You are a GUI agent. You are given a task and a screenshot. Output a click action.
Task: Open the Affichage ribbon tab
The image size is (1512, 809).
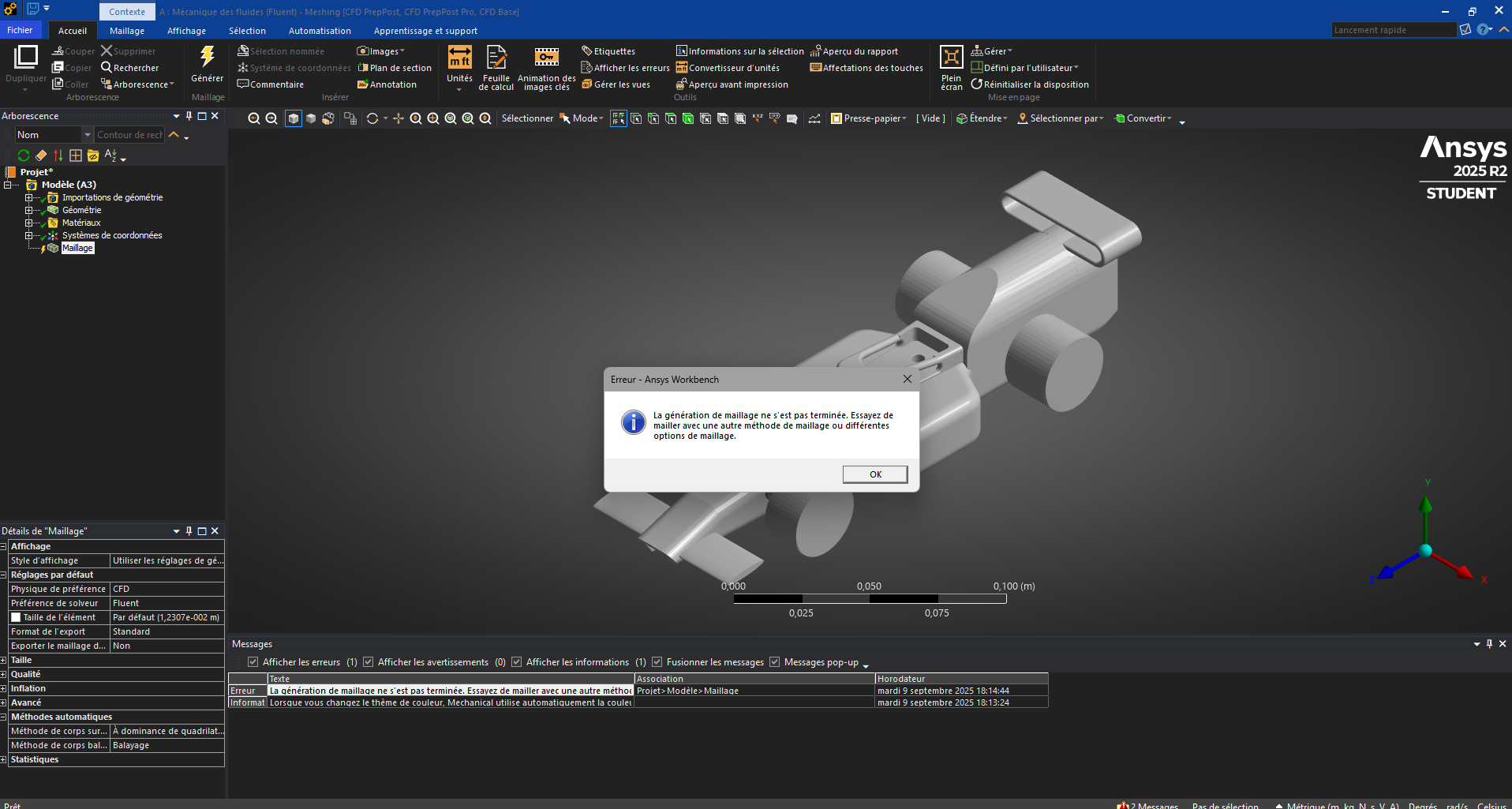pyautogui.click(x=186, y=31)
